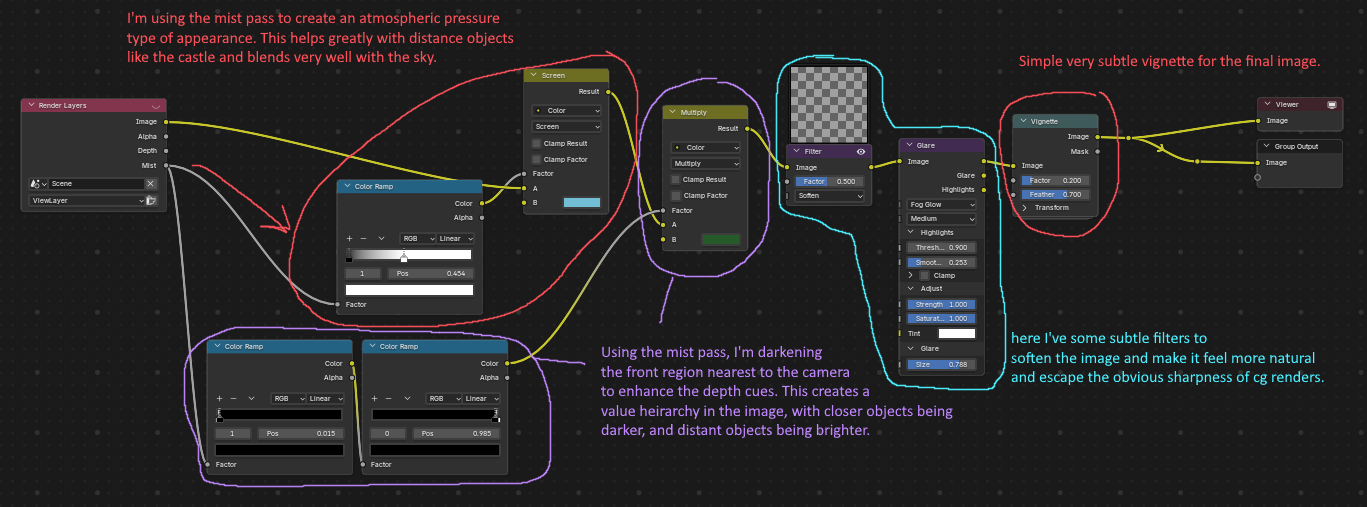This screenshot has height=507, width=1367.
Task: Click the Glare Size slider
Action: (941, 365)
